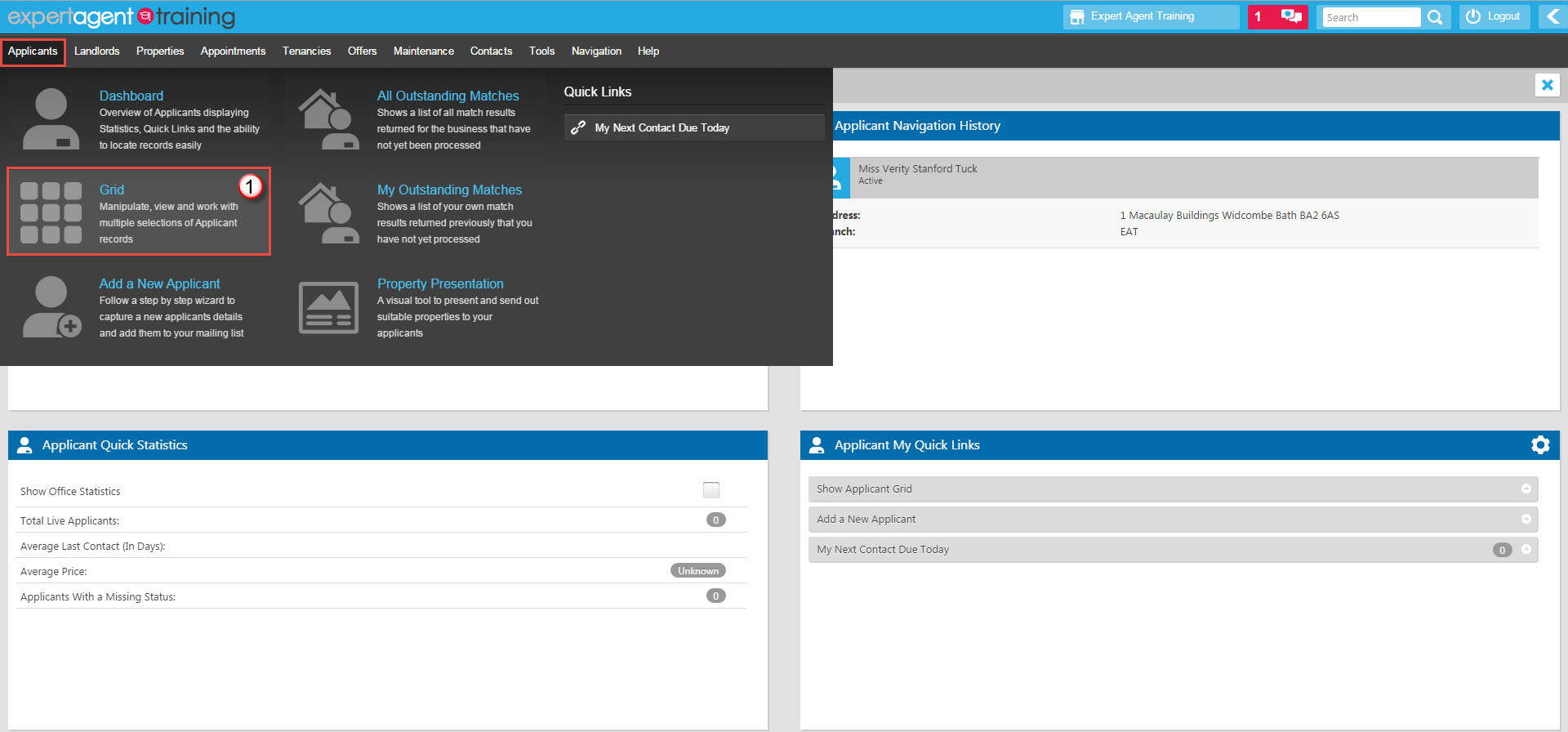Viewport: 1568px width, 732px height.
Task: Open the Help menu
Action: point(648,51)
